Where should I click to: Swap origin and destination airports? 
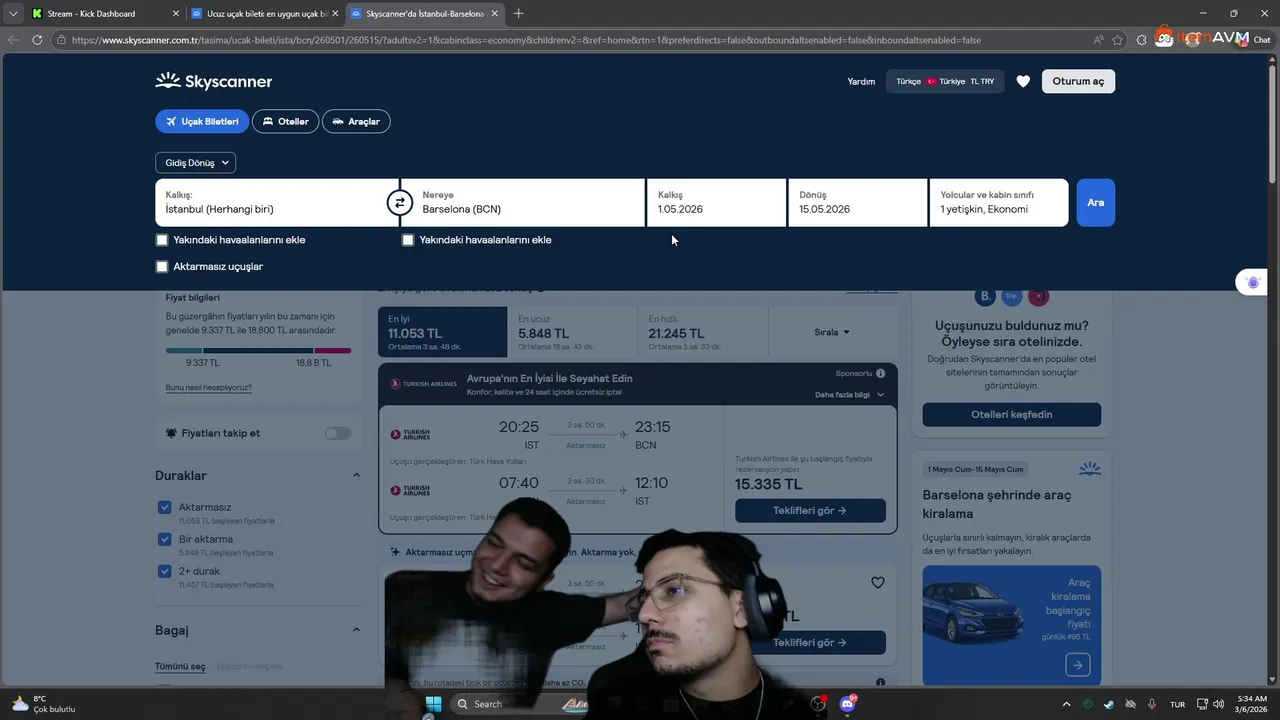(x=399, y=203)
